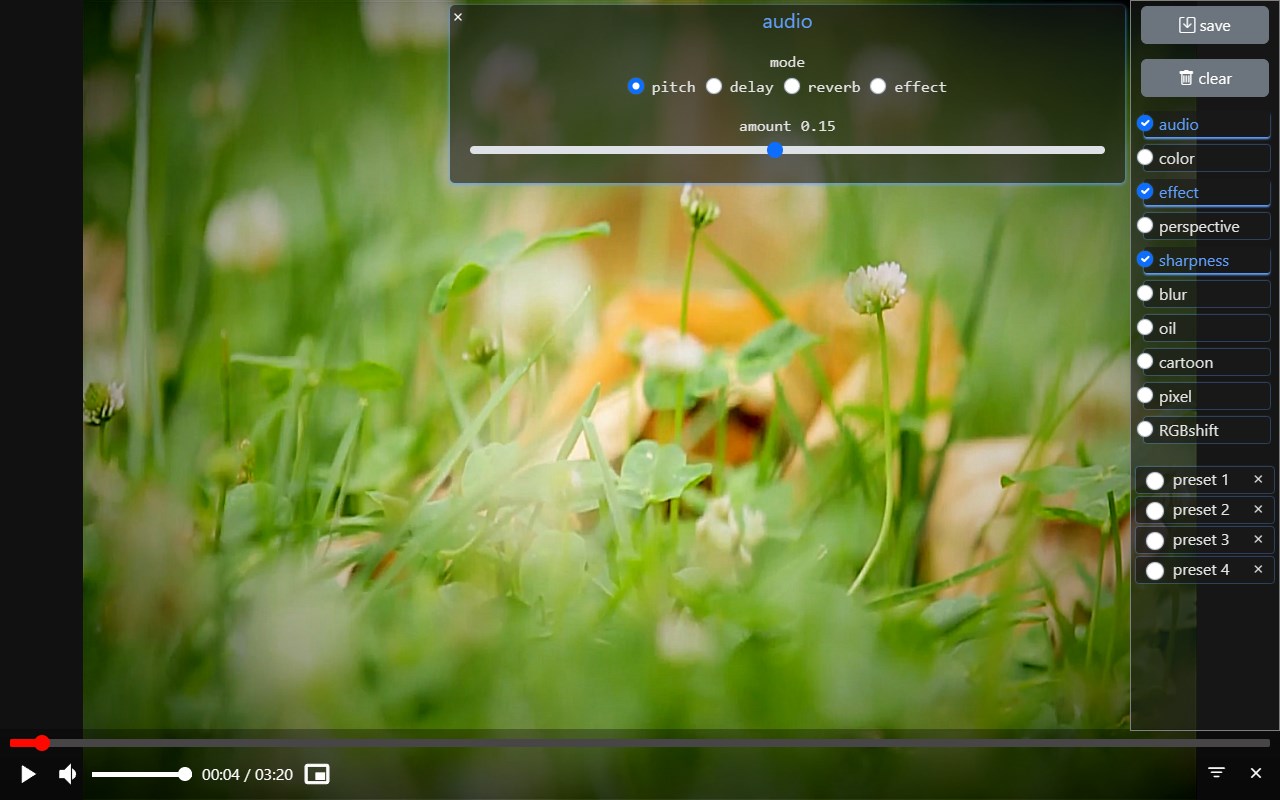Mute audio via the speaker icon
This screenshot has height=800, width=1280.
66,773
